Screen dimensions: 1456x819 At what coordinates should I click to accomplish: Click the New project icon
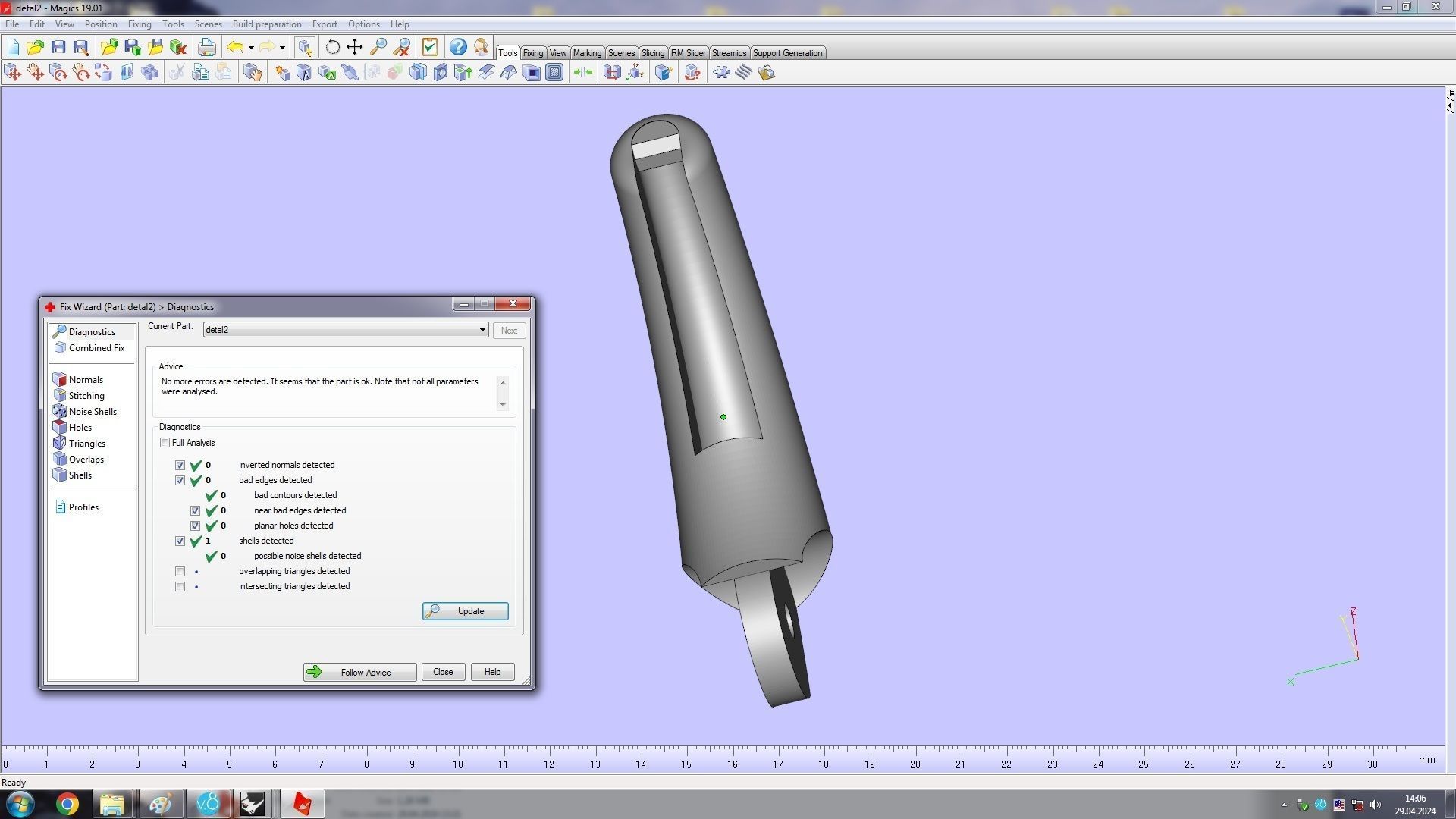(13, 47)
